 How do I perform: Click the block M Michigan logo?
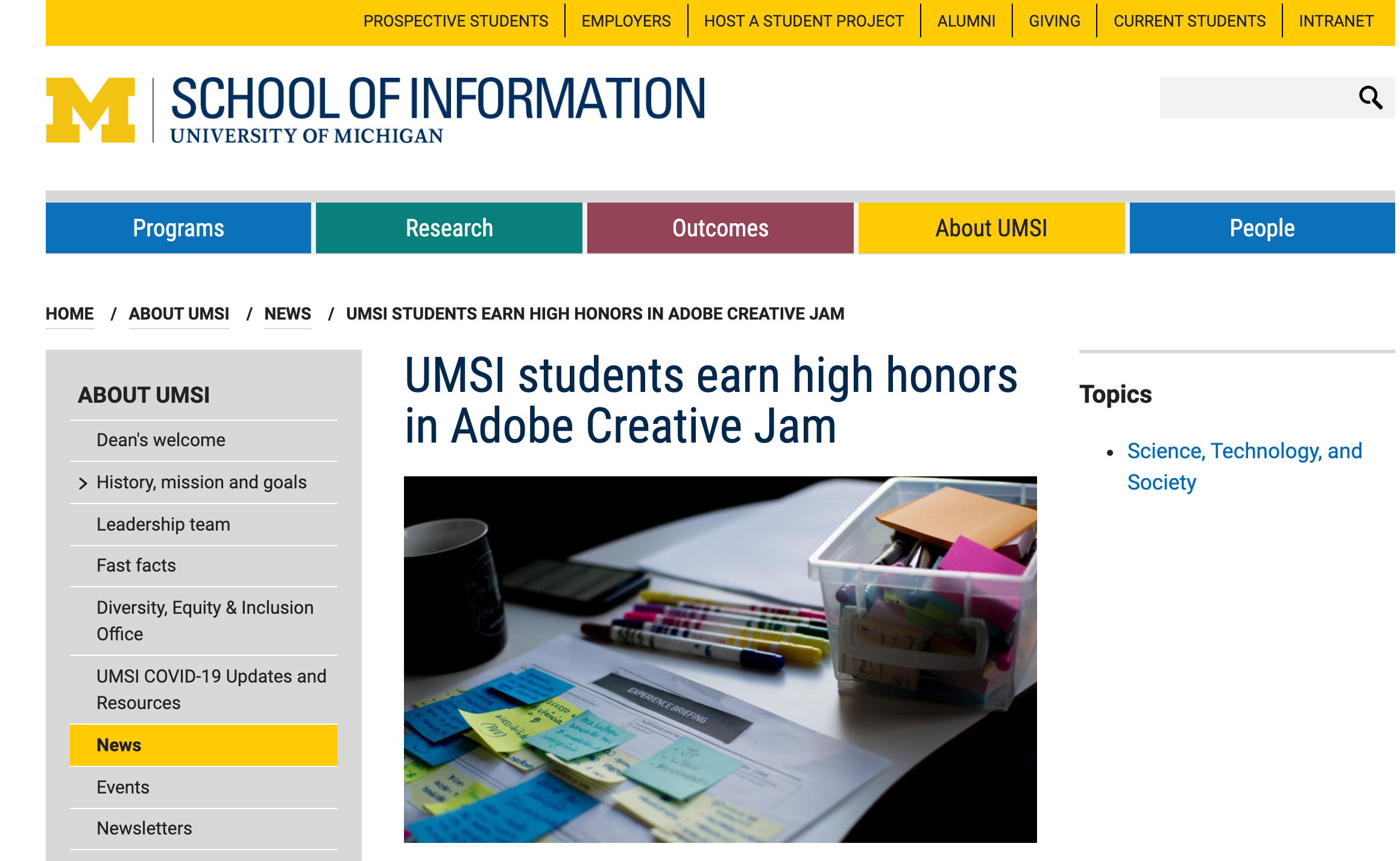(90, 110)
